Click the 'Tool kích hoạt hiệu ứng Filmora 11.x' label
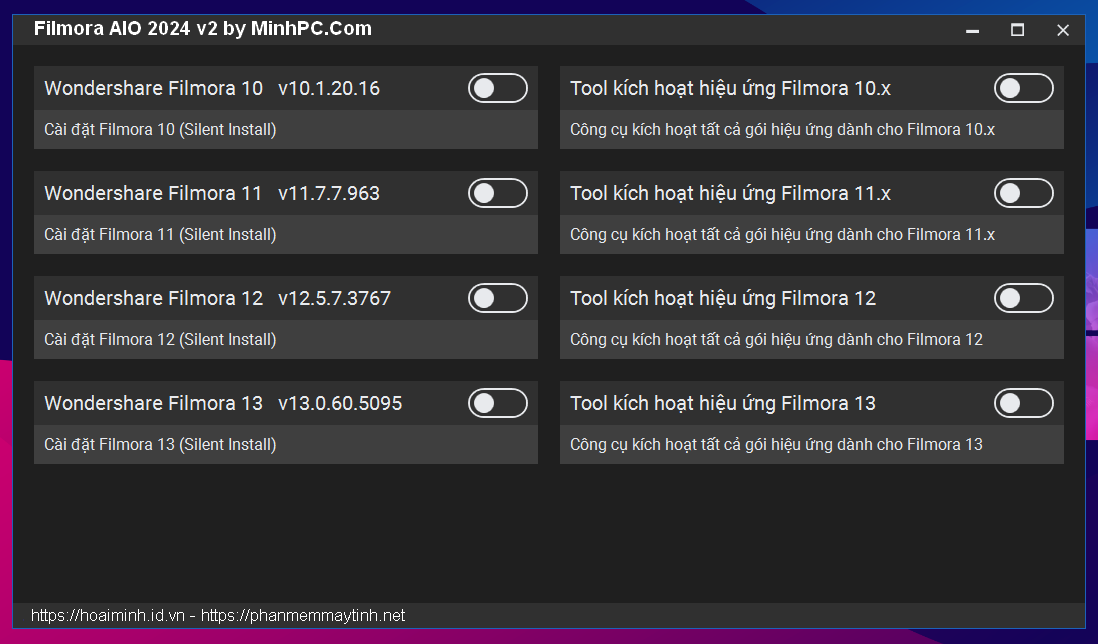Screen dimensions: 1098x644 pos(730,194)
